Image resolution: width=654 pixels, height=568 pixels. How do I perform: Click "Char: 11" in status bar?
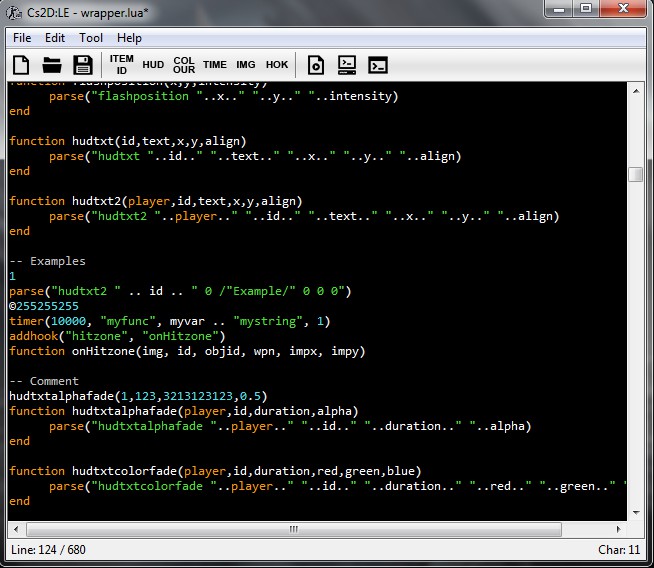pyautogui.click(x=619, y=550)
